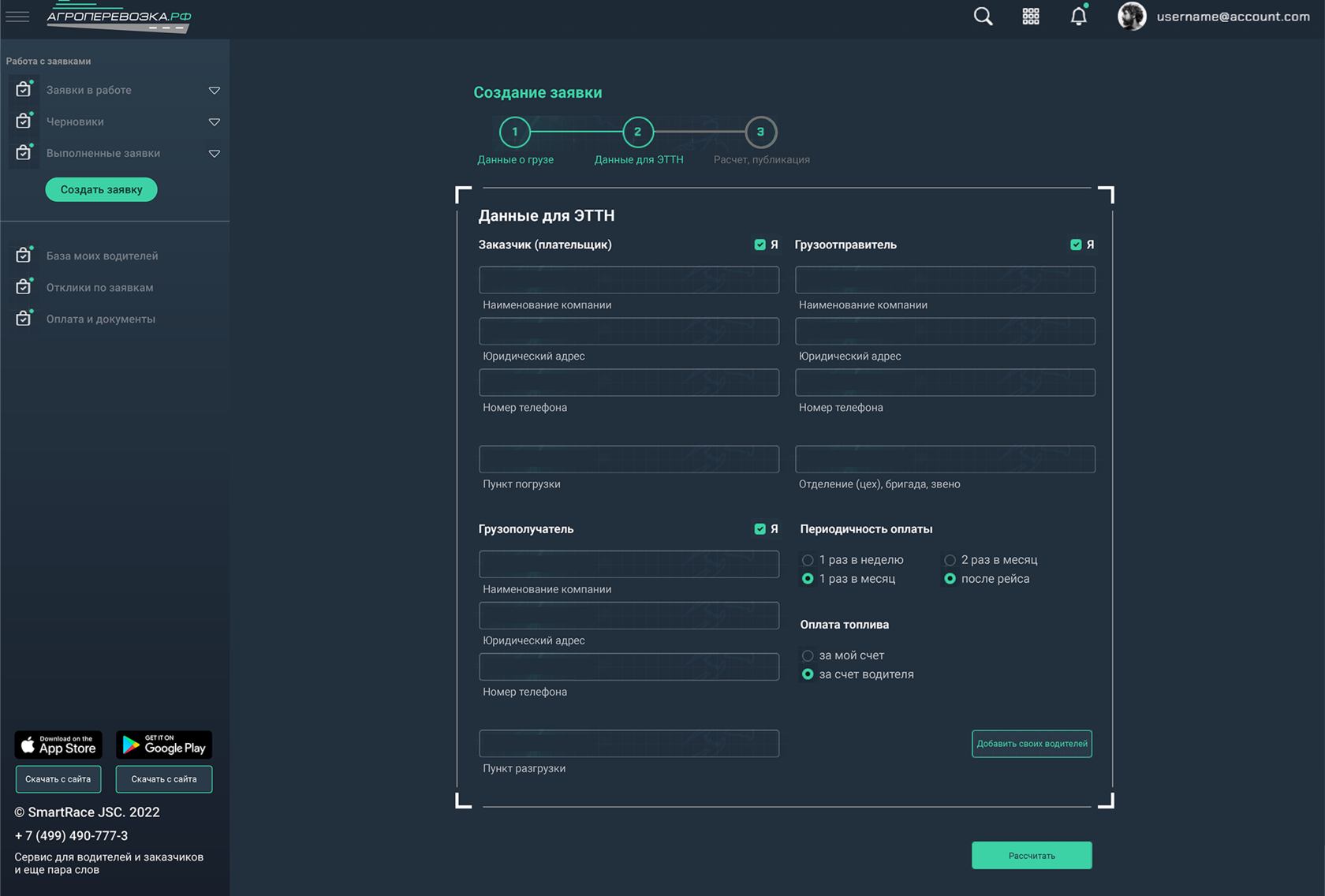Image resolution: width=1325 pixels, height=896 pixels.
Task: Click the © SmartRace JSC. 2022 text
Action: pos(87,812)
